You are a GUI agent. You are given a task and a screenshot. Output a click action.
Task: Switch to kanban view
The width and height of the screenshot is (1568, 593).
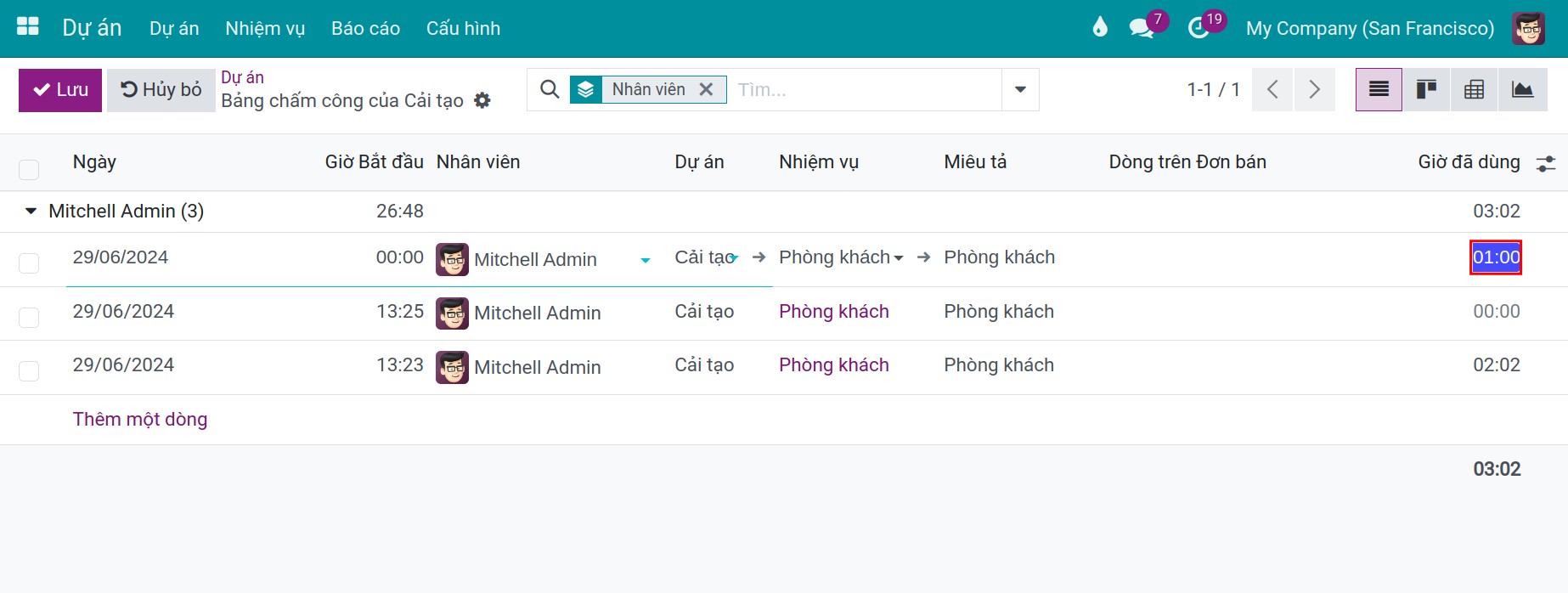click(x=1426, y=89)
